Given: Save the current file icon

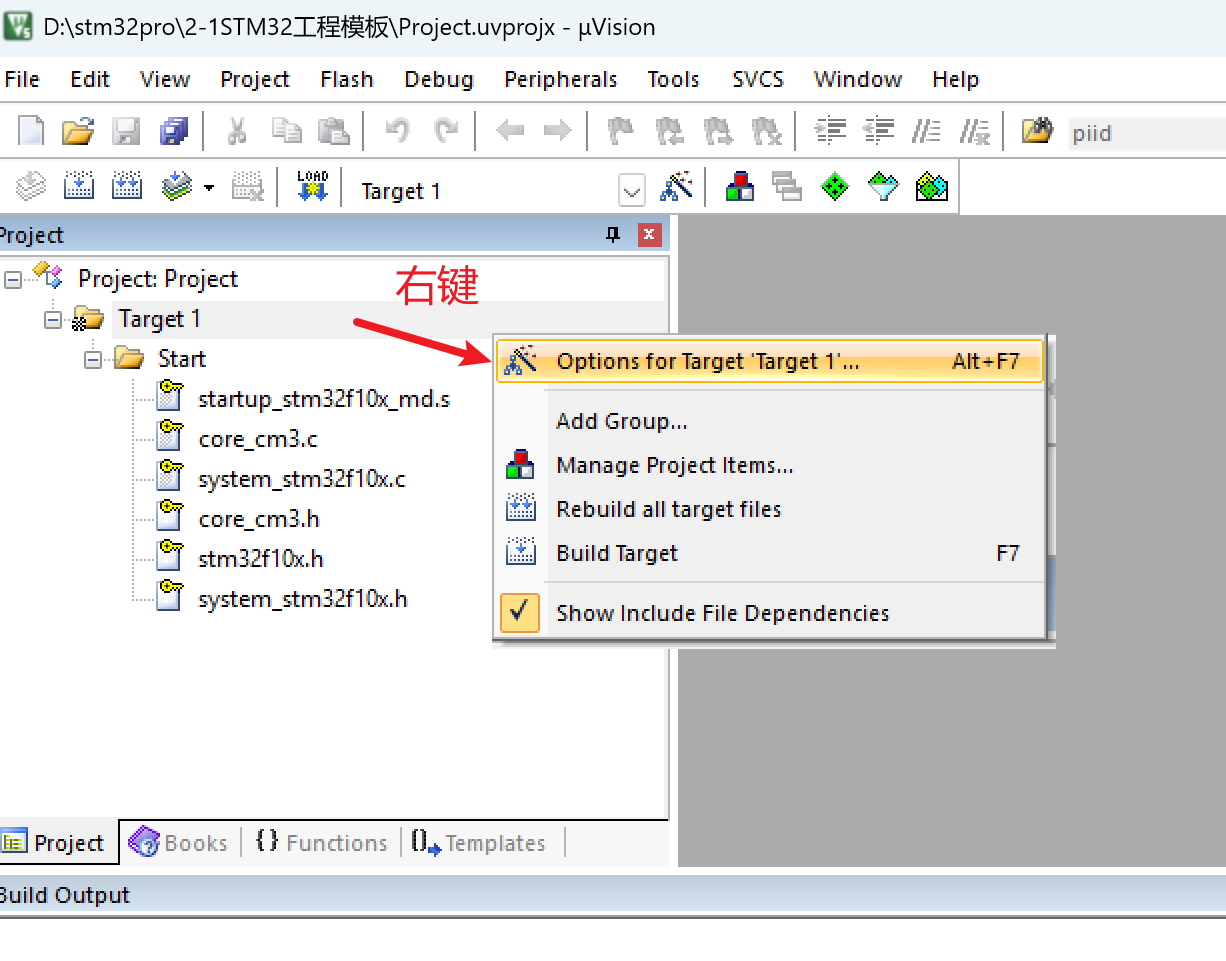Looking at the screenshot, I should click(126, 131).
